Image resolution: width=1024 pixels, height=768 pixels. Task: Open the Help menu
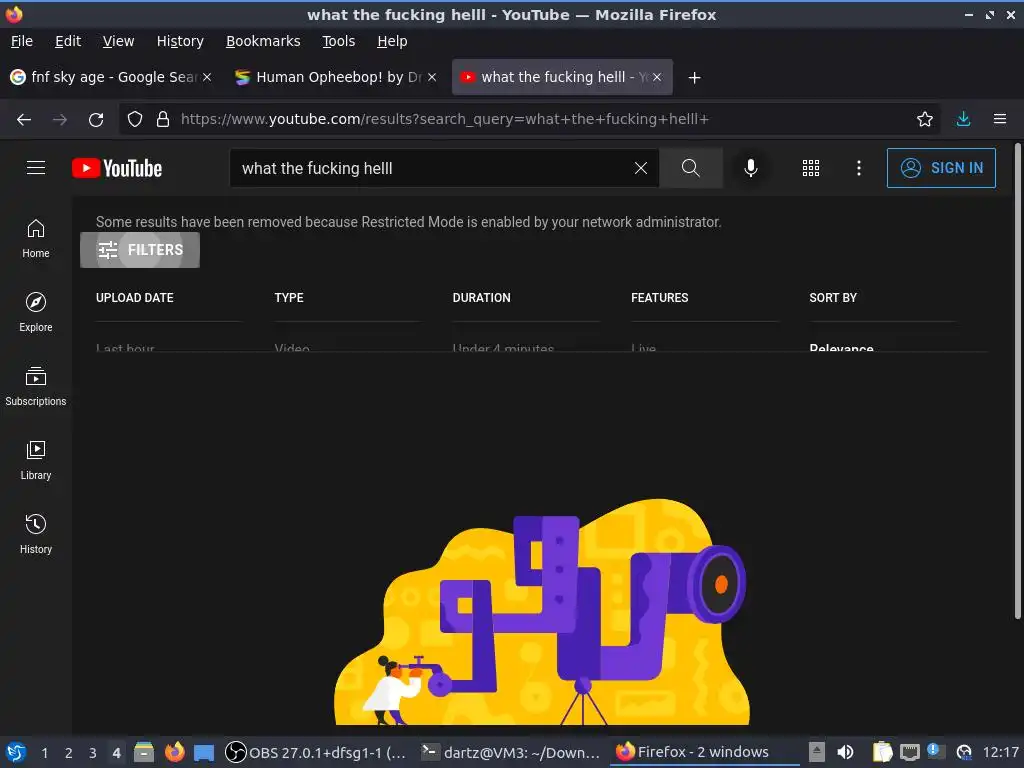392,41
